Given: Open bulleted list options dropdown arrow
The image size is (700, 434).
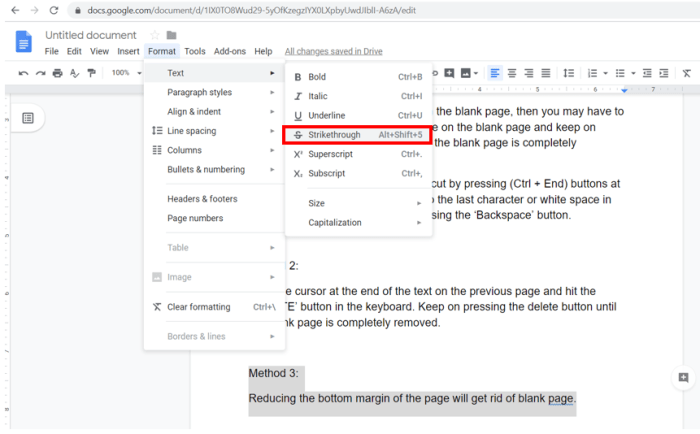Looking at the screenshot, I should coord(633,73).
